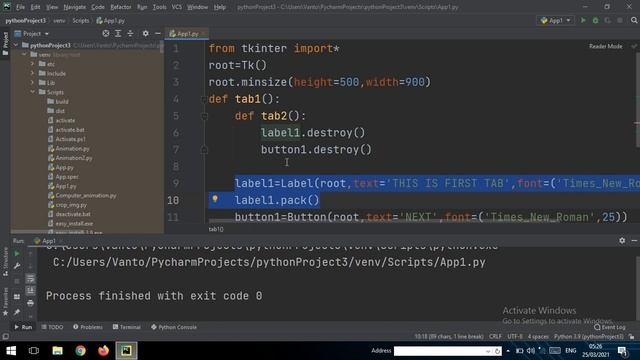Click the volume icon in system tray
Image resolution: width=640 pixels, height=360 pixels.
[x=531, y=351]
